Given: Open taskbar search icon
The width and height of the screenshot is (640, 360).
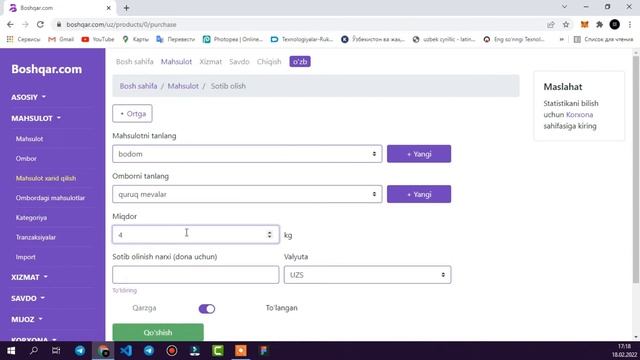Looking at the screenshot, I should pyautogui.click(x=34, y=351).
